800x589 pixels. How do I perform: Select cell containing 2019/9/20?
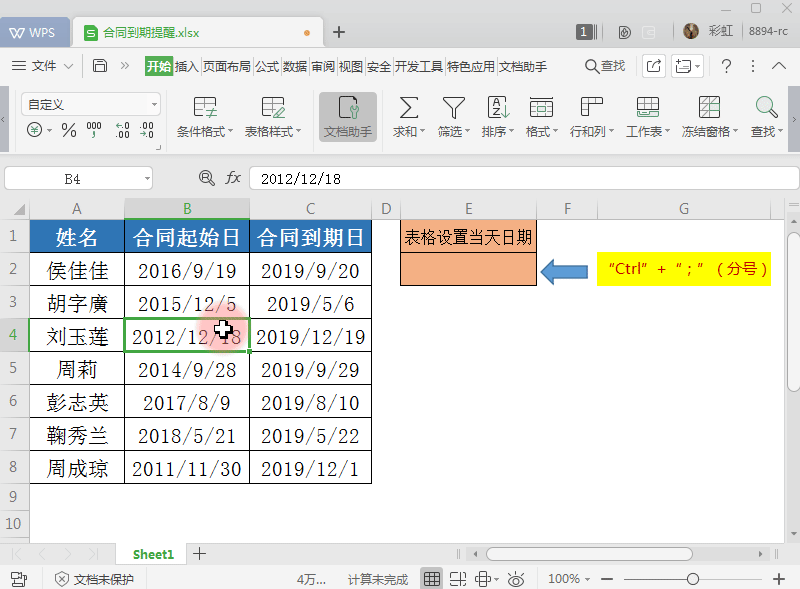(310, 271)
